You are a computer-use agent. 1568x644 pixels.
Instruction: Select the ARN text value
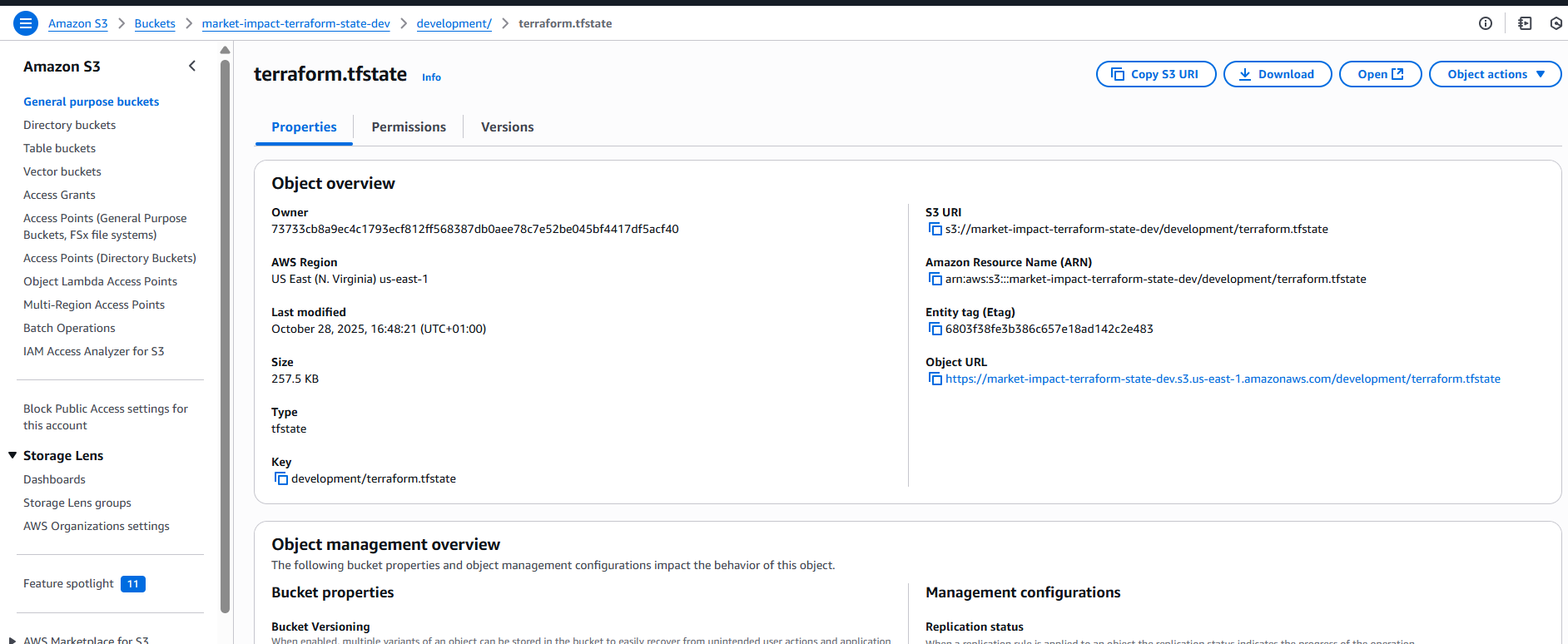coord(1156,279)
